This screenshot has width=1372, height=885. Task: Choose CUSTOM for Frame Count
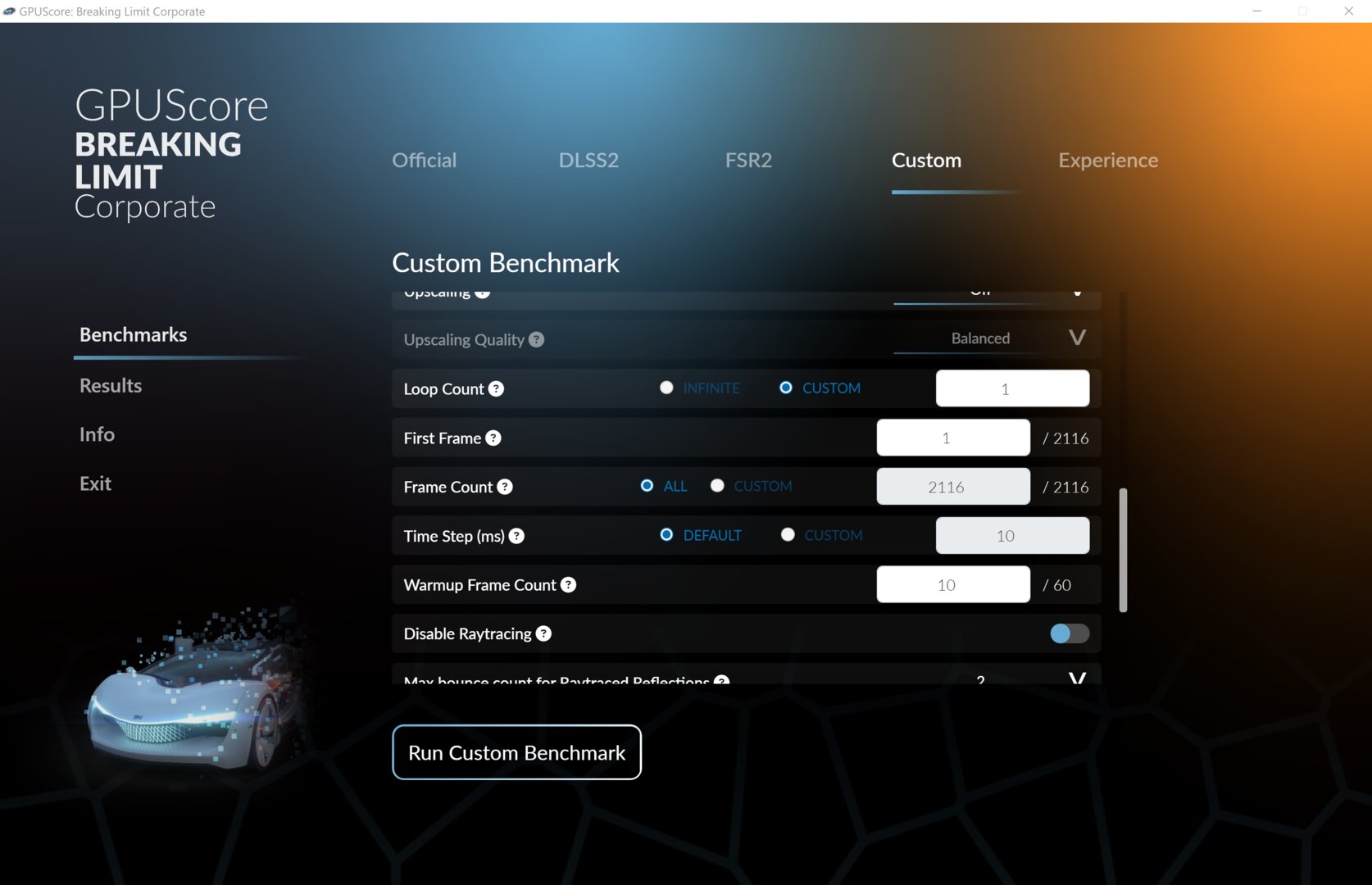(717, 486)
